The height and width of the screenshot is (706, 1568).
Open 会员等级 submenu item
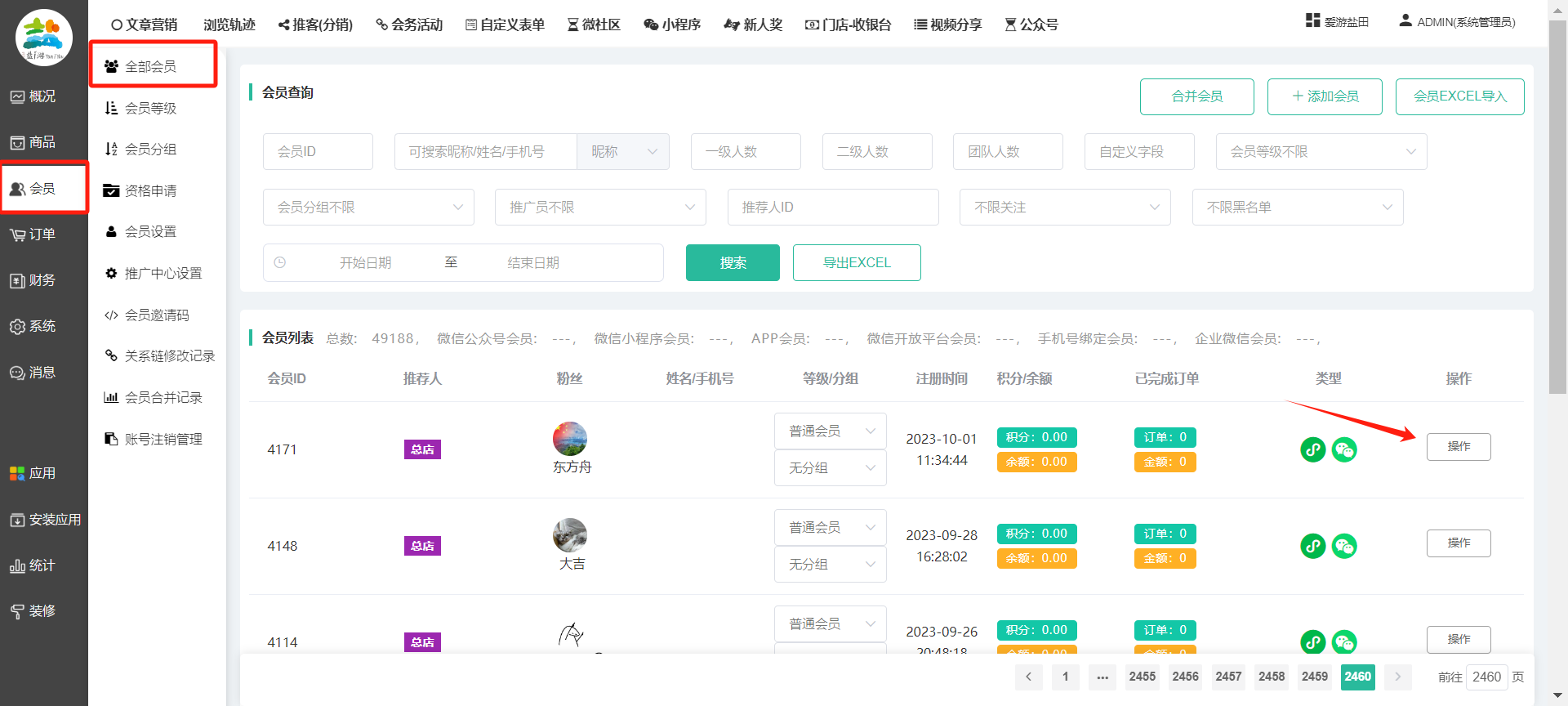coord(150,108)
